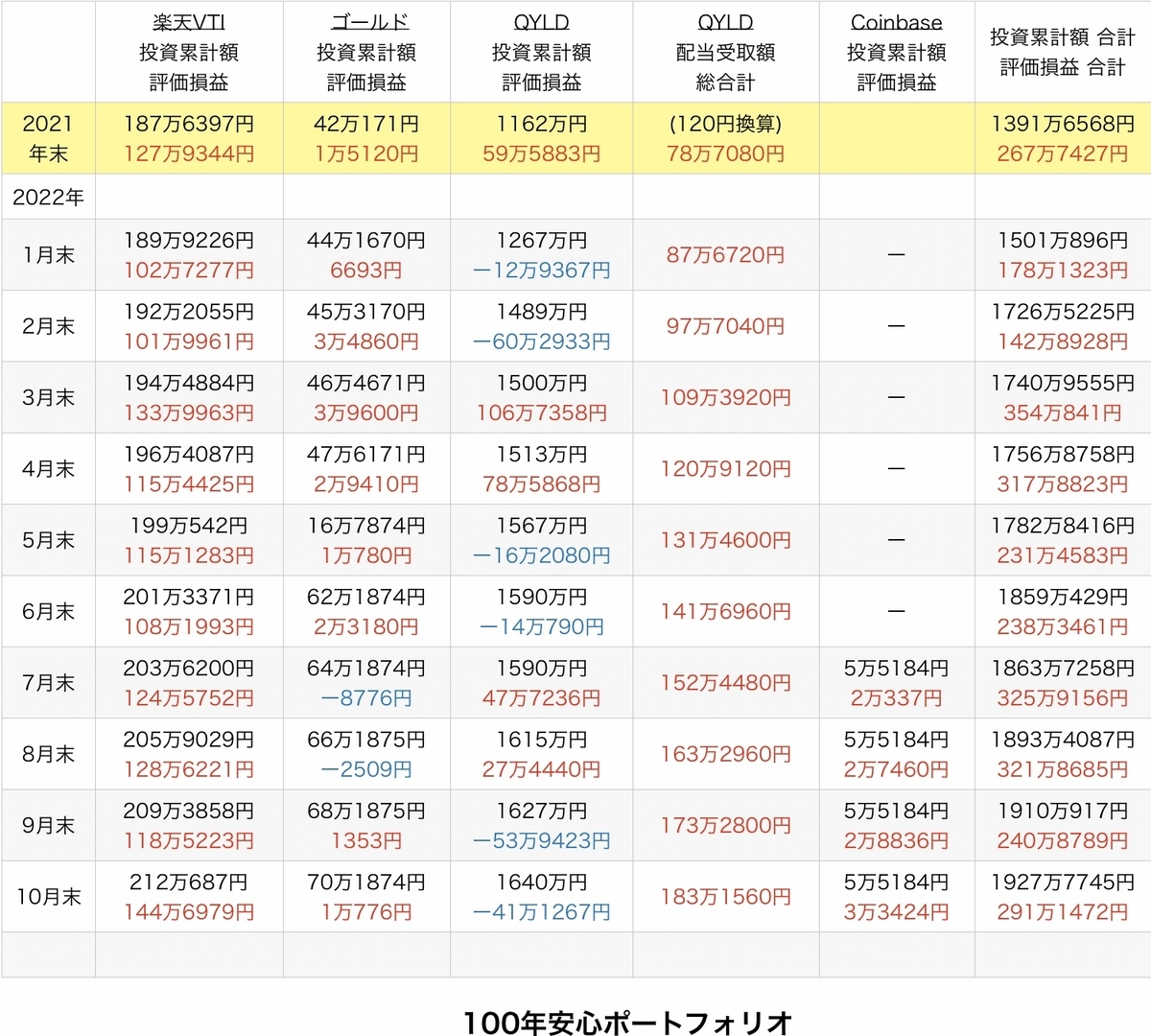Select the 3月末 row label
This screenshot has height=1036, width=1151.
[x=48, y=397]
